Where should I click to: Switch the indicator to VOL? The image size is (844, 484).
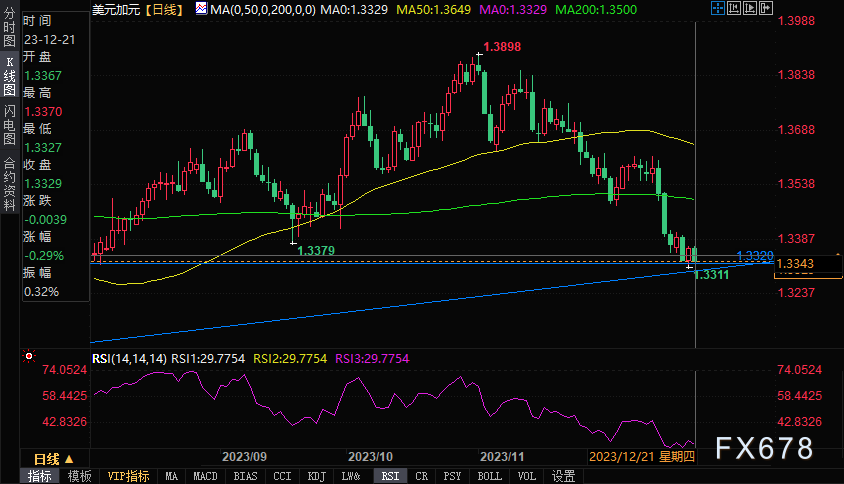(x=526, y=476)
